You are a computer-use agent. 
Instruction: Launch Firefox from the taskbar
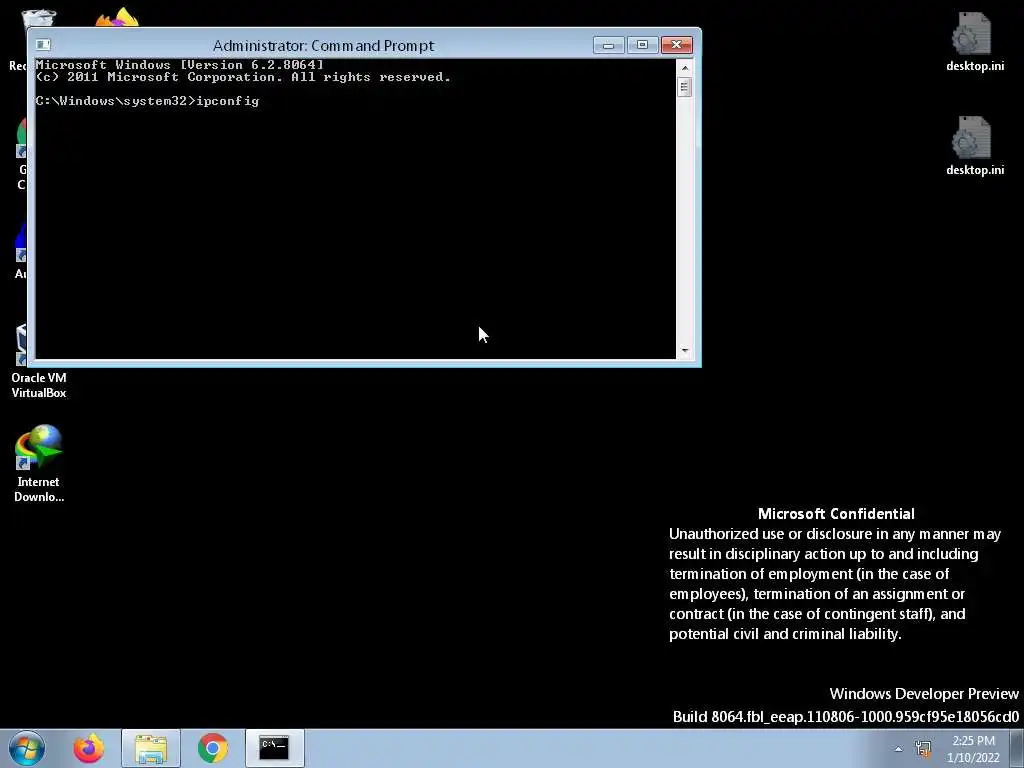coord(89,748)
